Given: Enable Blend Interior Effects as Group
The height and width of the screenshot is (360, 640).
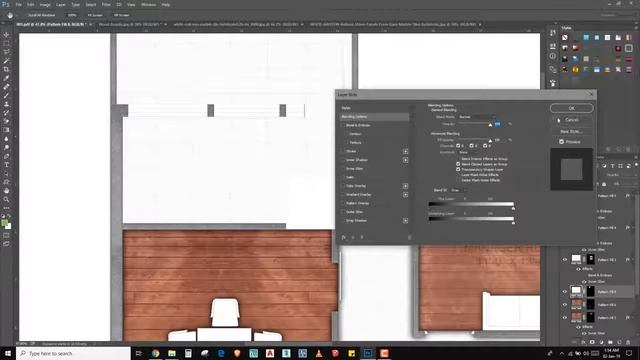Looking at the screenshot, I should click(458, 159).
